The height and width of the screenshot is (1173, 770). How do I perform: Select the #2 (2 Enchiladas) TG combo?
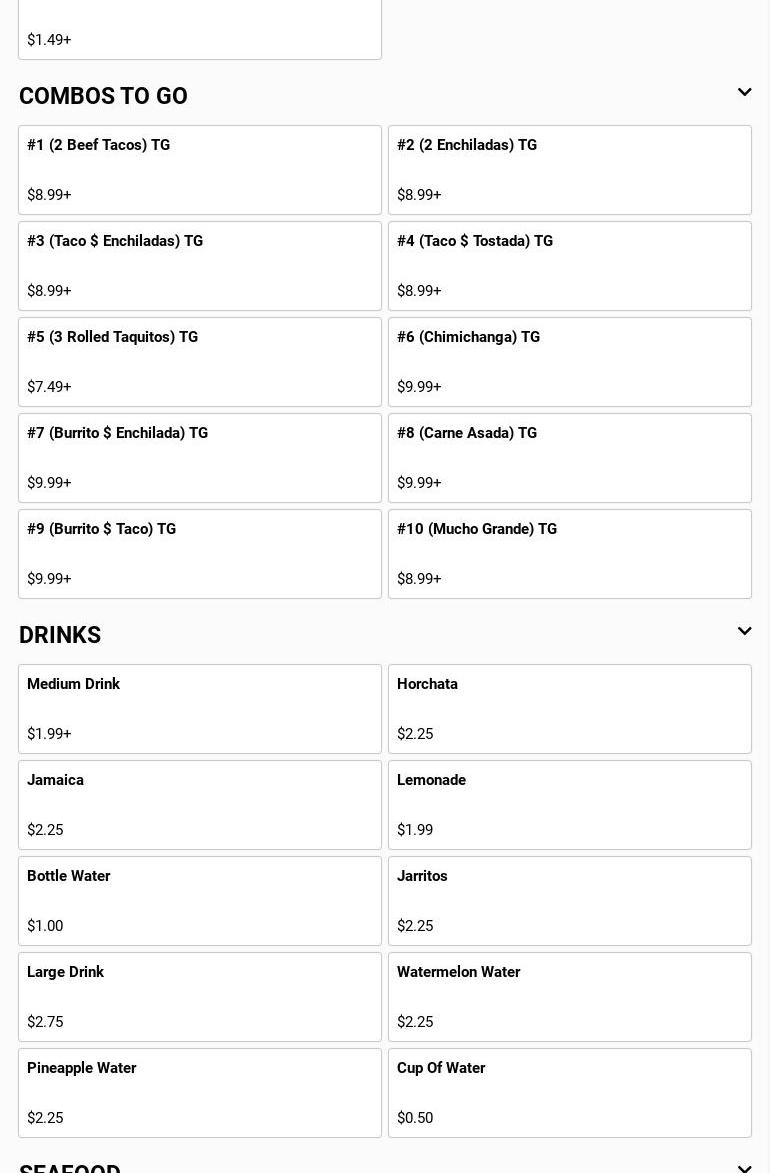[570, 170]
